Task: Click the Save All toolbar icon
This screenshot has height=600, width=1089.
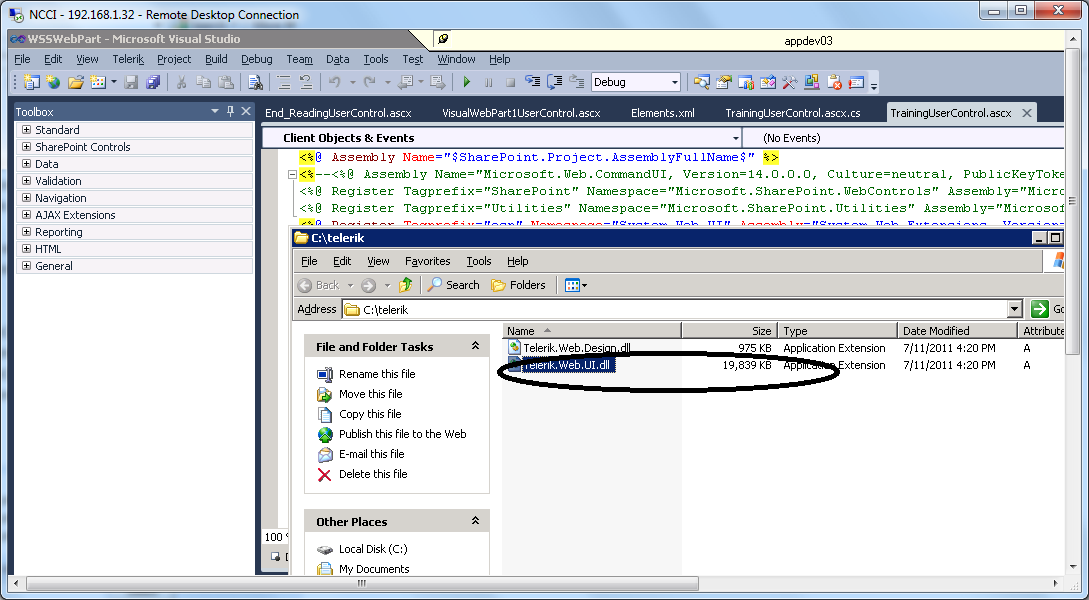Action: click(x=153, y=82)
